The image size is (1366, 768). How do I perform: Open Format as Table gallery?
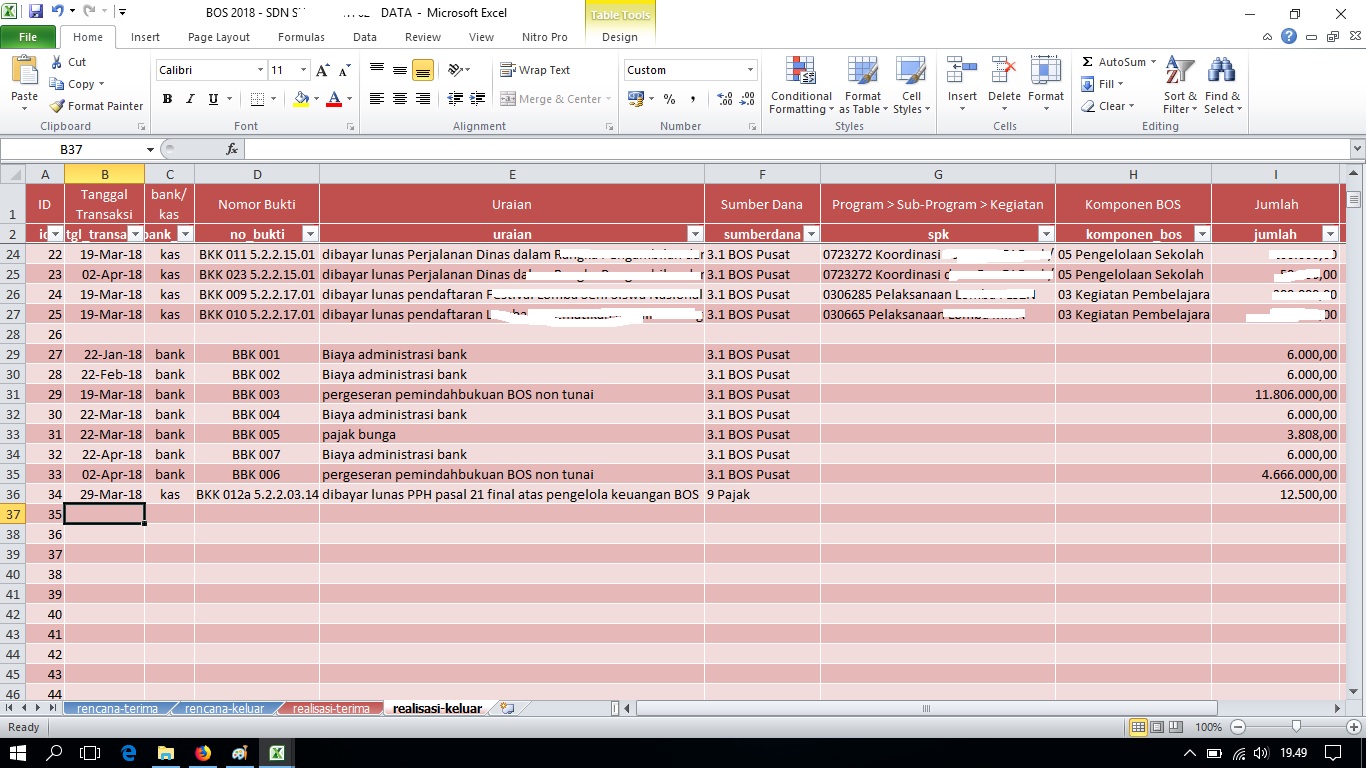(x=861, y=85)
